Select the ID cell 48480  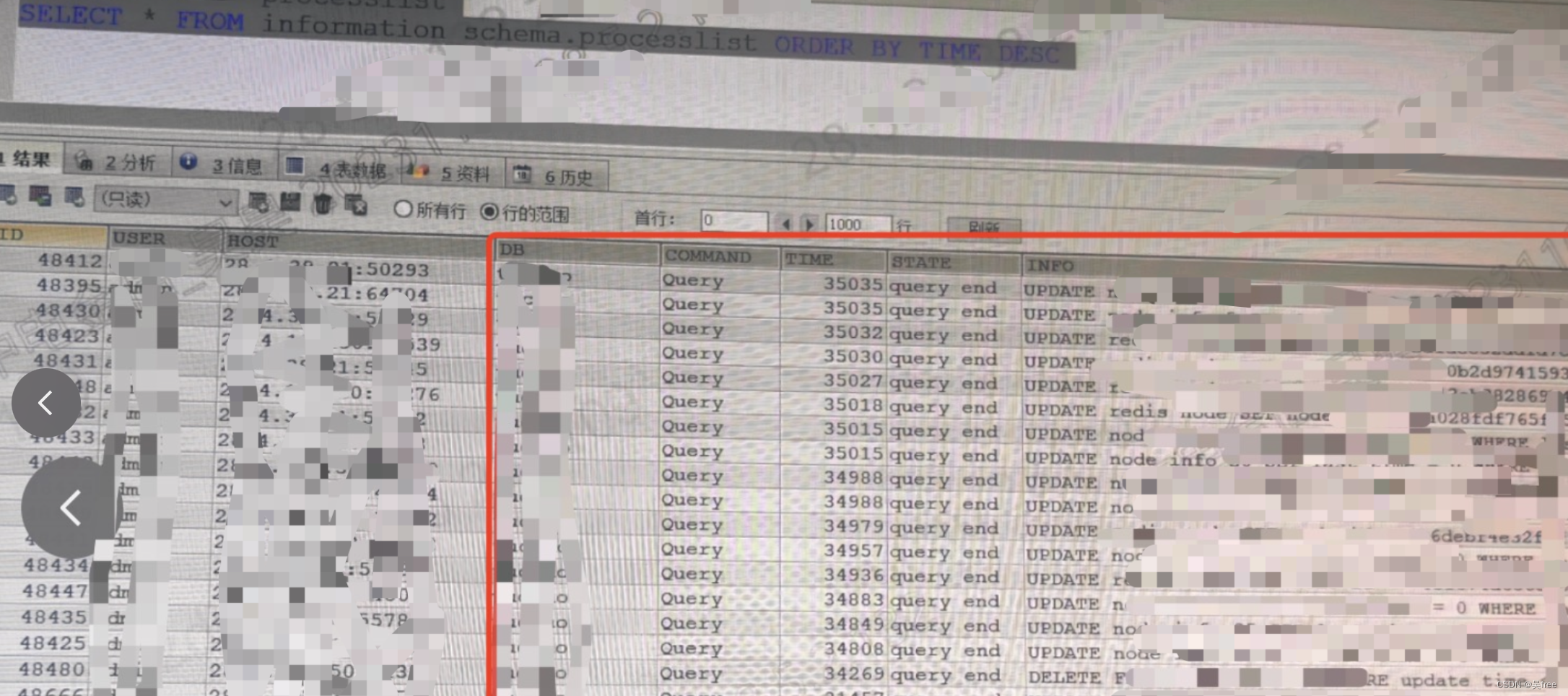(x=51, y=669)
